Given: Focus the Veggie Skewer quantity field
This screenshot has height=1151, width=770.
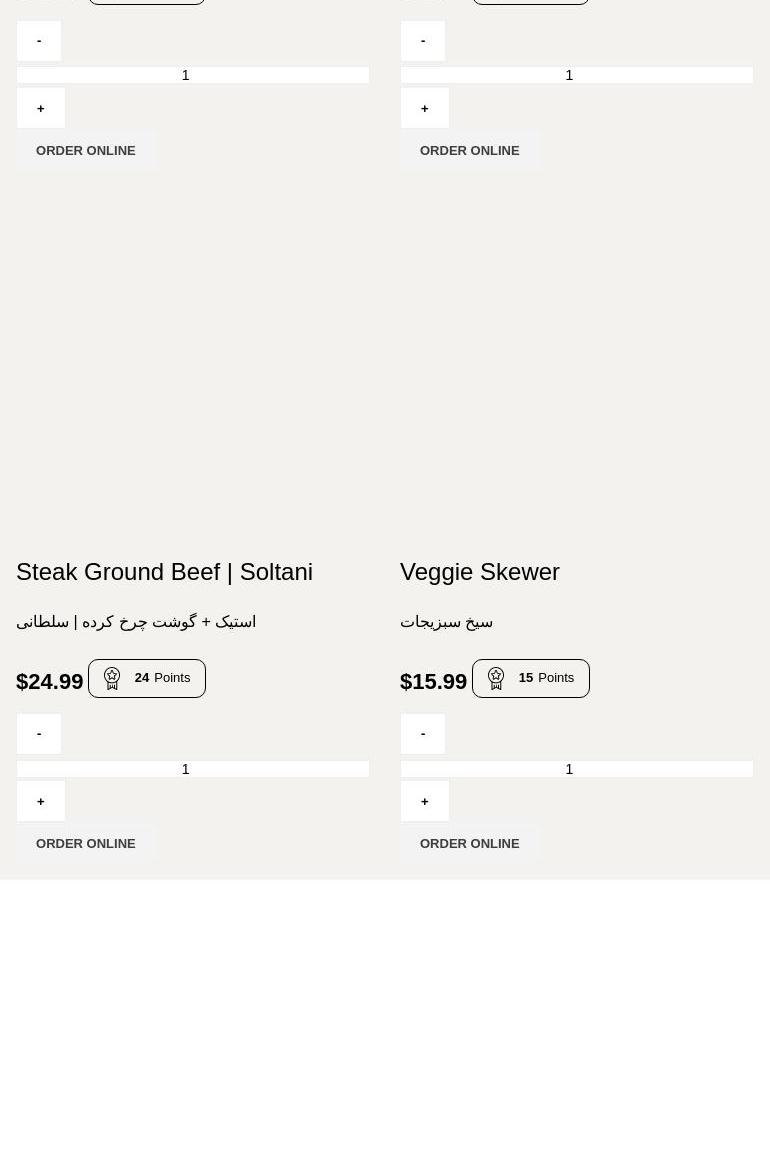Looking at the screenshot, I should pyautogui.click(x=577, y=769).
